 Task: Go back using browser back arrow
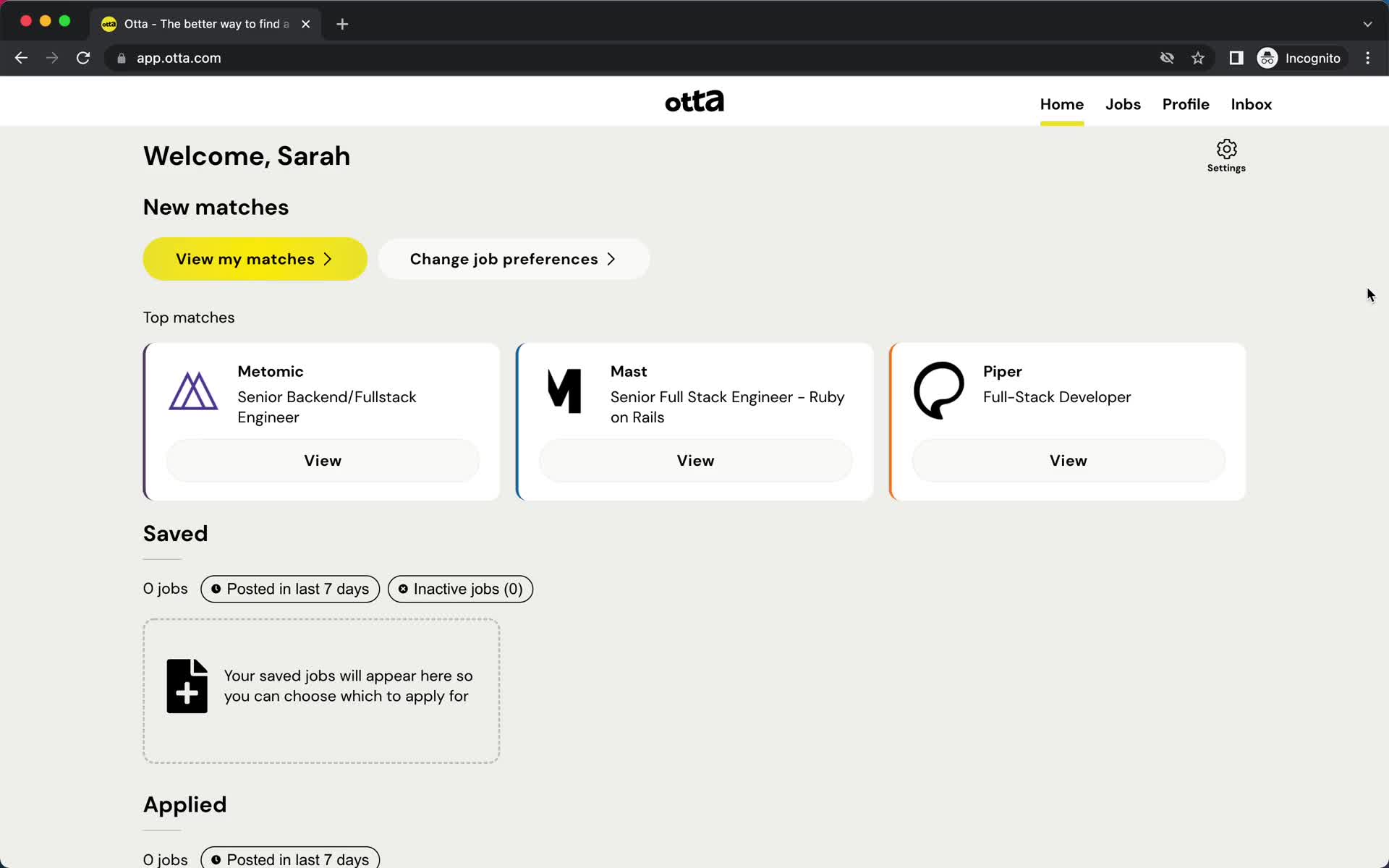tap(21, 58)
